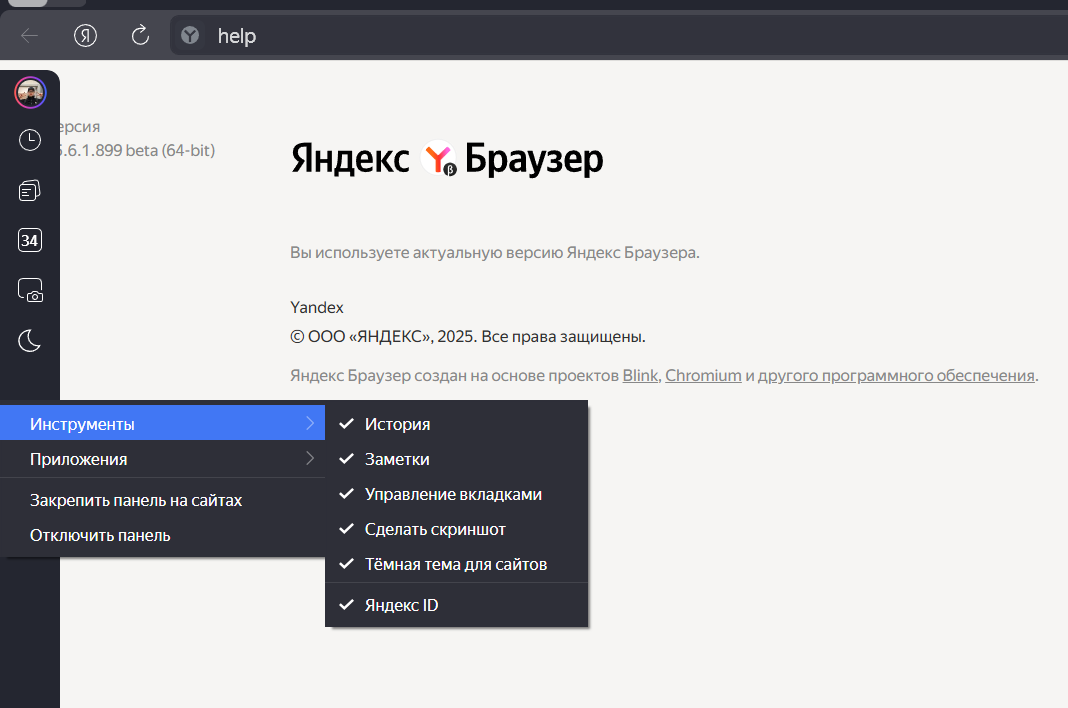Toggle dark theme with moon icon
Screen dimensions: 1068x708
coord(30,341)
